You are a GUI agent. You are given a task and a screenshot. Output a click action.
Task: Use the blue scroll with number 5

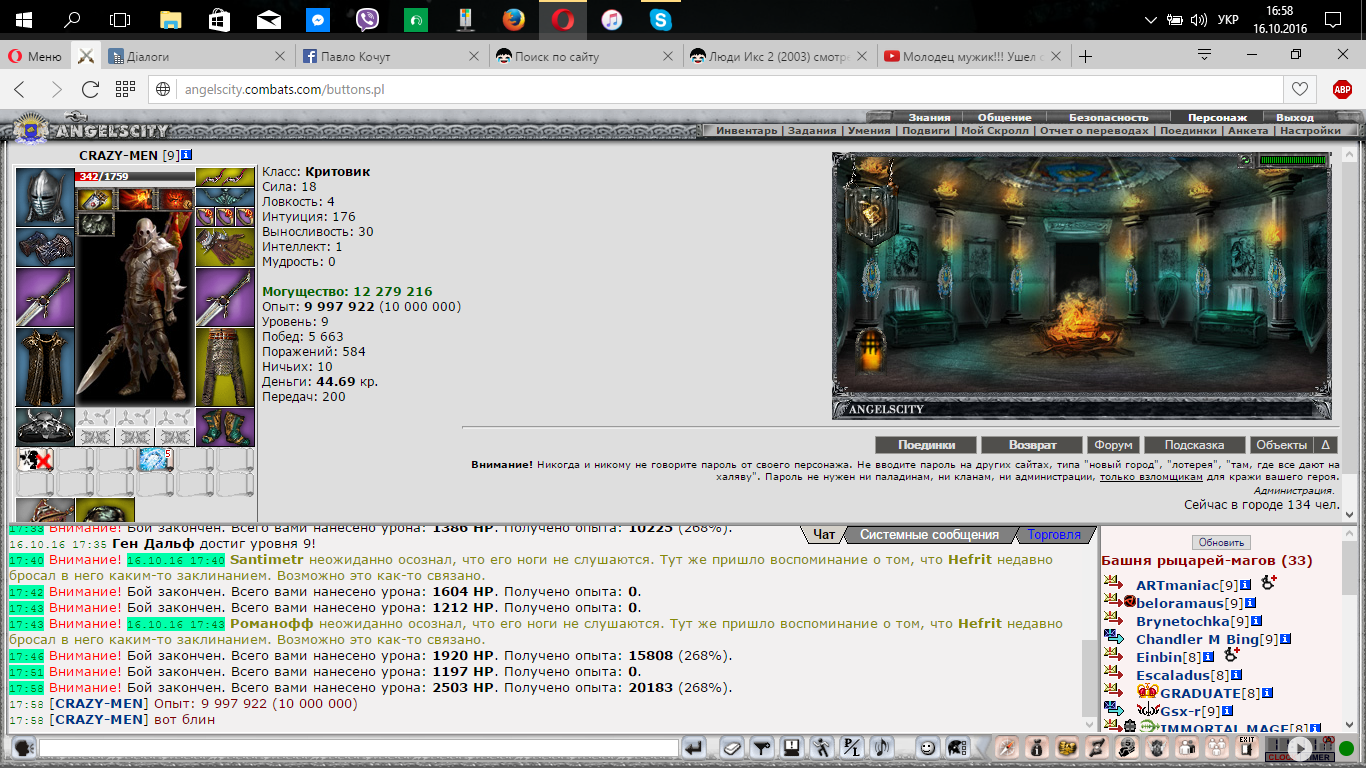click(x=155, y=459)
